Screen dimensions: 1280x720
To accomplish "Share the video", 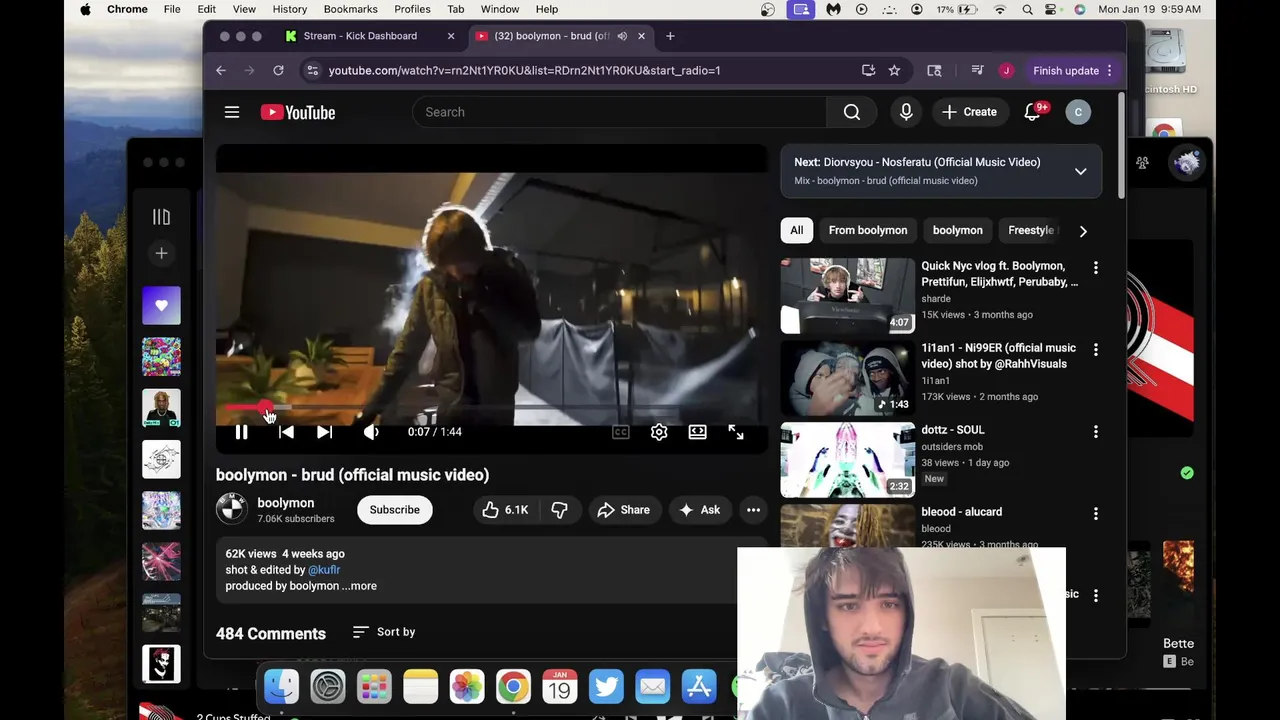I will pos(624,510).
